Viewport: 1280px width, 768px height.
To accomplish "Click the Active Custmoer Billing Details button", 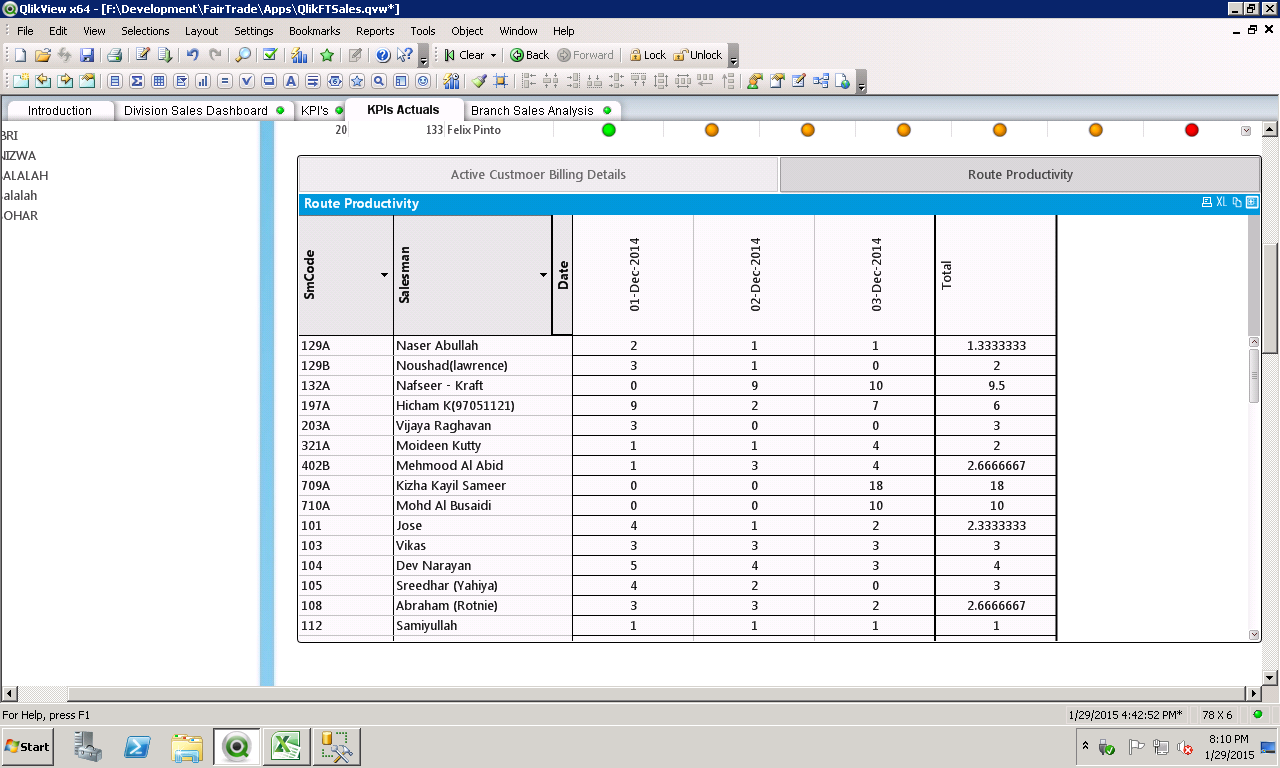I will (538, 174).
